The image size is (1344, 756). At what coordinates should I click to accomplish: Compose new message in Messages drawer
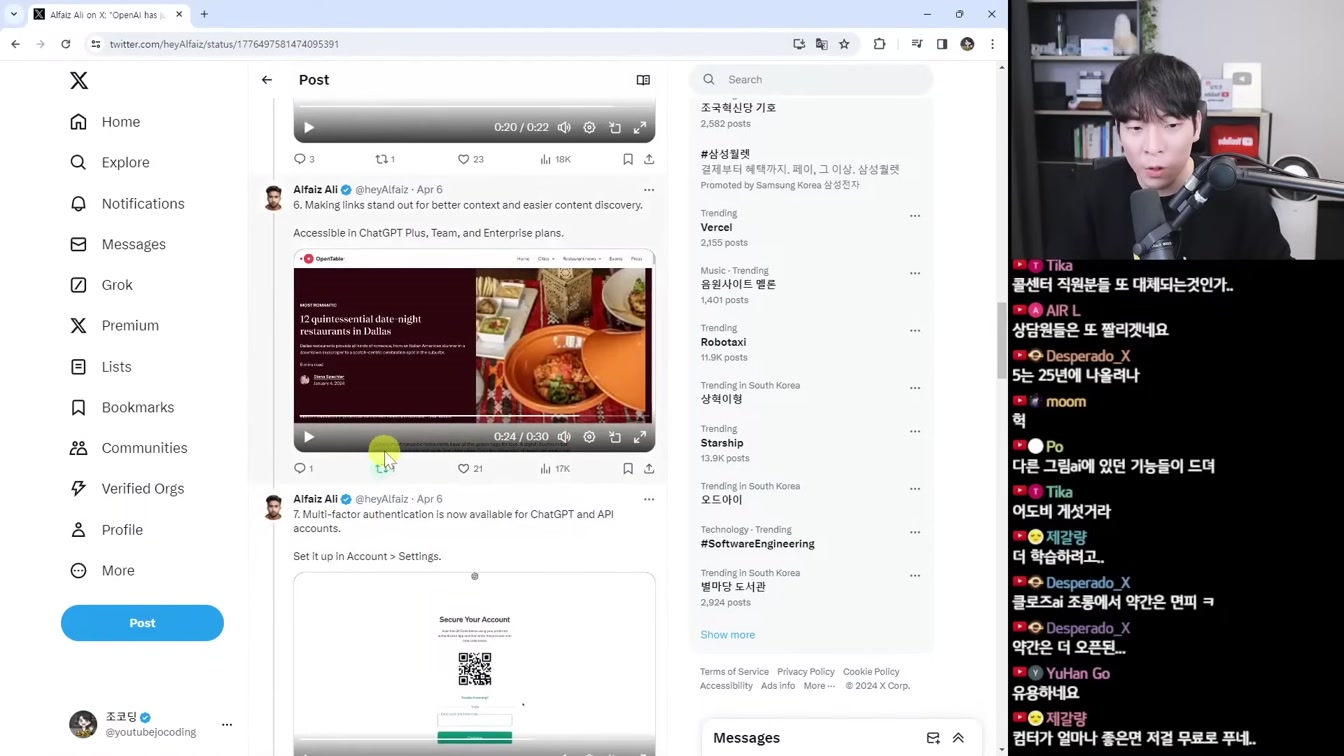pyautogui.click(x=933, y=738)
